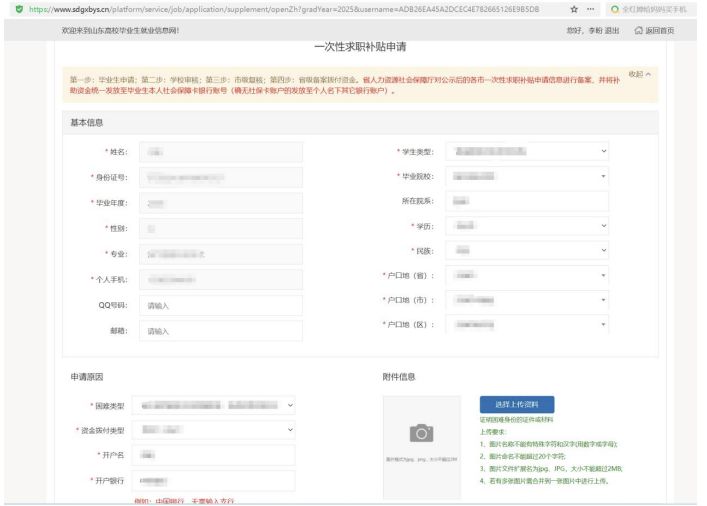Open the 户口地（市）dropdown

[x=527, y=300]
